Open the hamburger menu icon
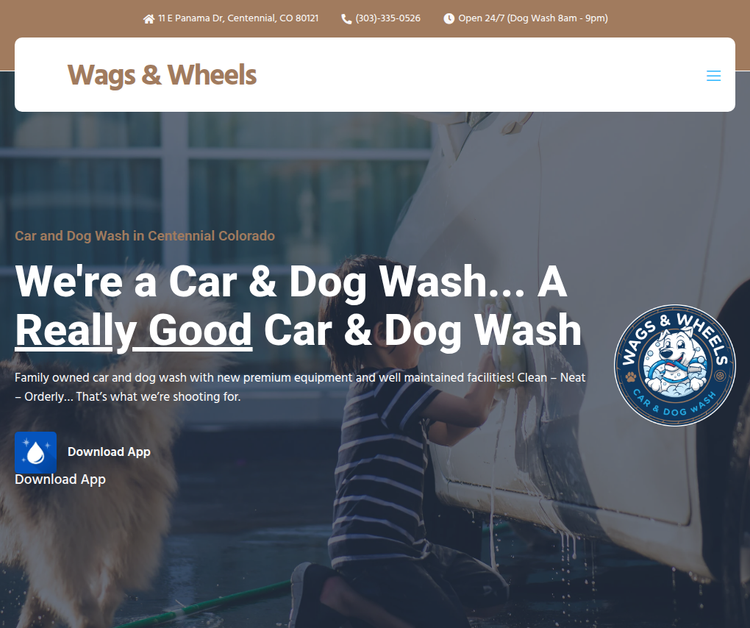This screenshot has width=750, height=628. coord(713,76)
